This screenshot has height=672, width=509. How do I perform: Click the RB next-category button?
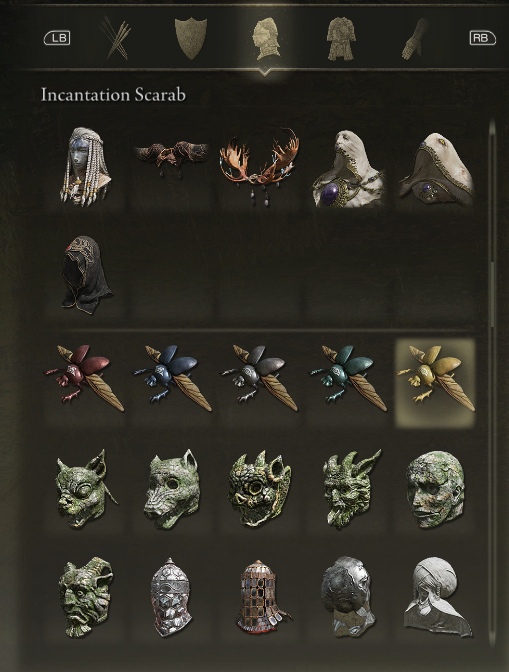[482, 38]
